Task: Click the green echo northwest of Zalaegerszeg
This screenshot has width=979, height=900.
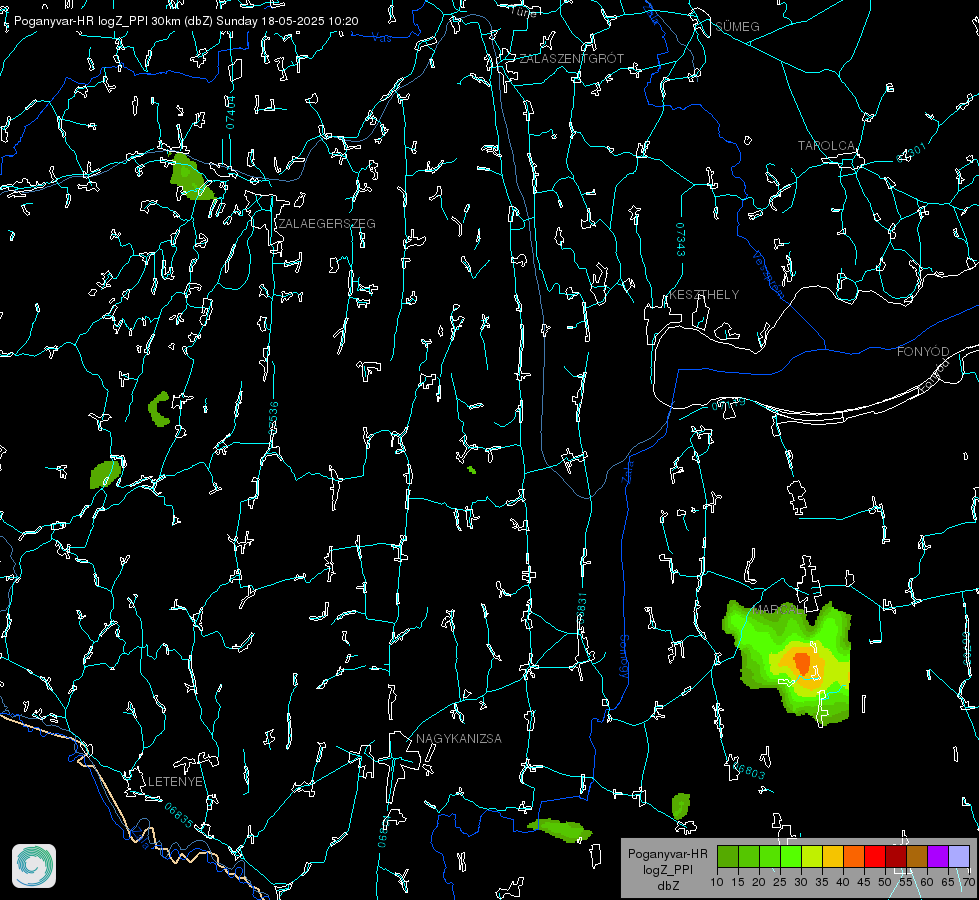Action: pos(190,177)
